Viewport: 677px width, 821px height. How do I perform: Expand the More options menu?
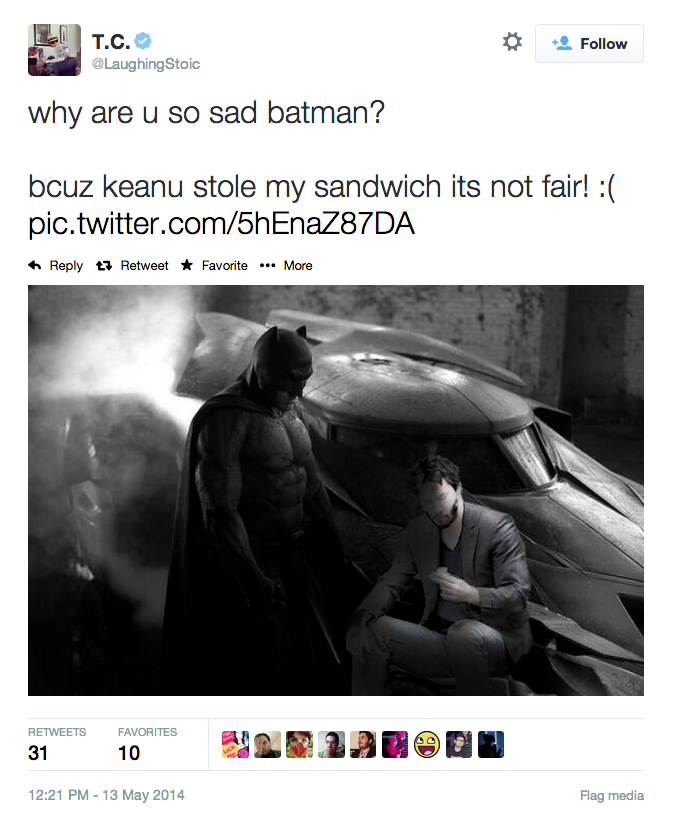tap(286, 265)
